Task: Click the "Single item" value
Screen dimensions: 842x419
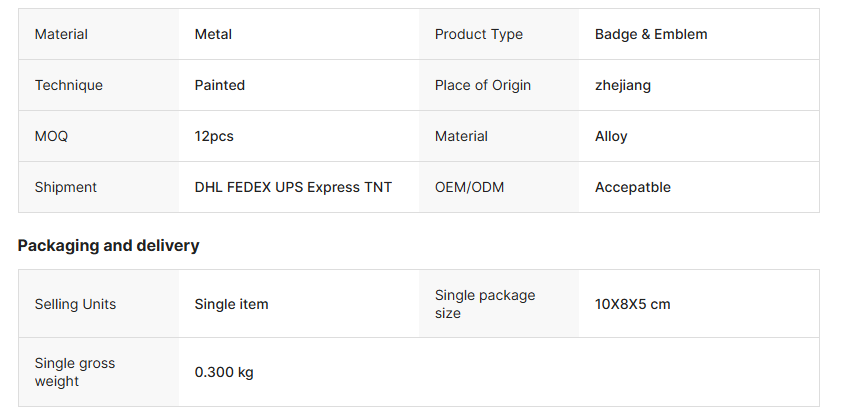Action: (x=231, y=304)
